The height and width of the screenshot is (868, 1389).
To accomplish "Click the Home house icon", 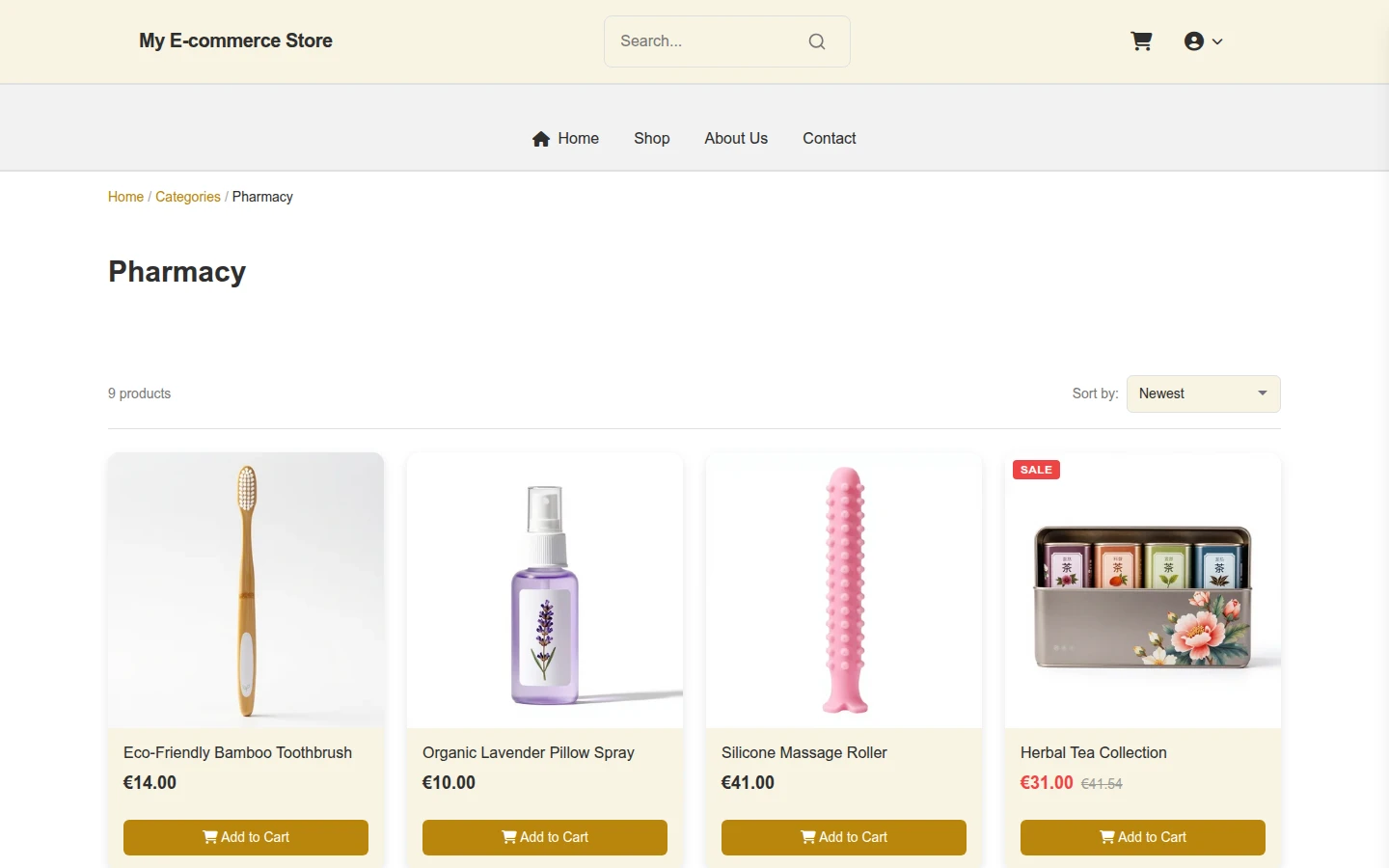I will click(541, 139).
